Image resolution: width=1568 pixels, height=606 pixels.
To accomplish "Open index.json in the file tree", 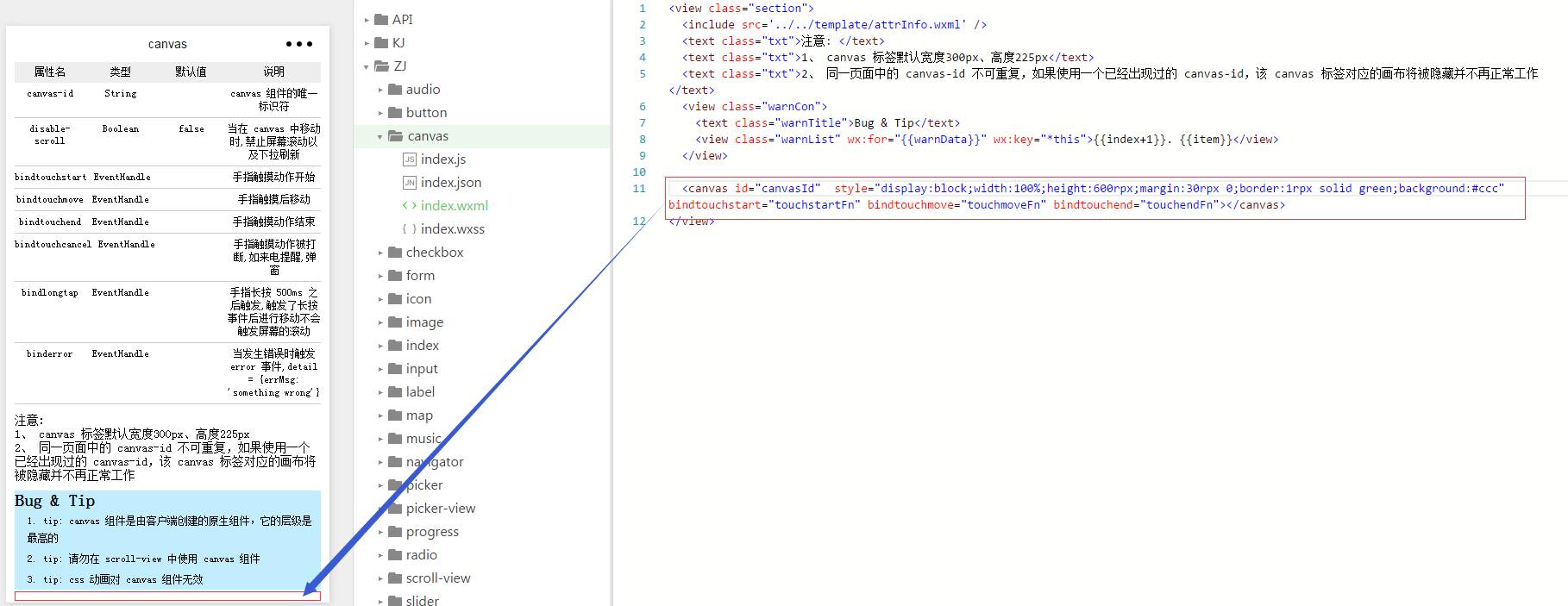I will click(x=451, y=182).
